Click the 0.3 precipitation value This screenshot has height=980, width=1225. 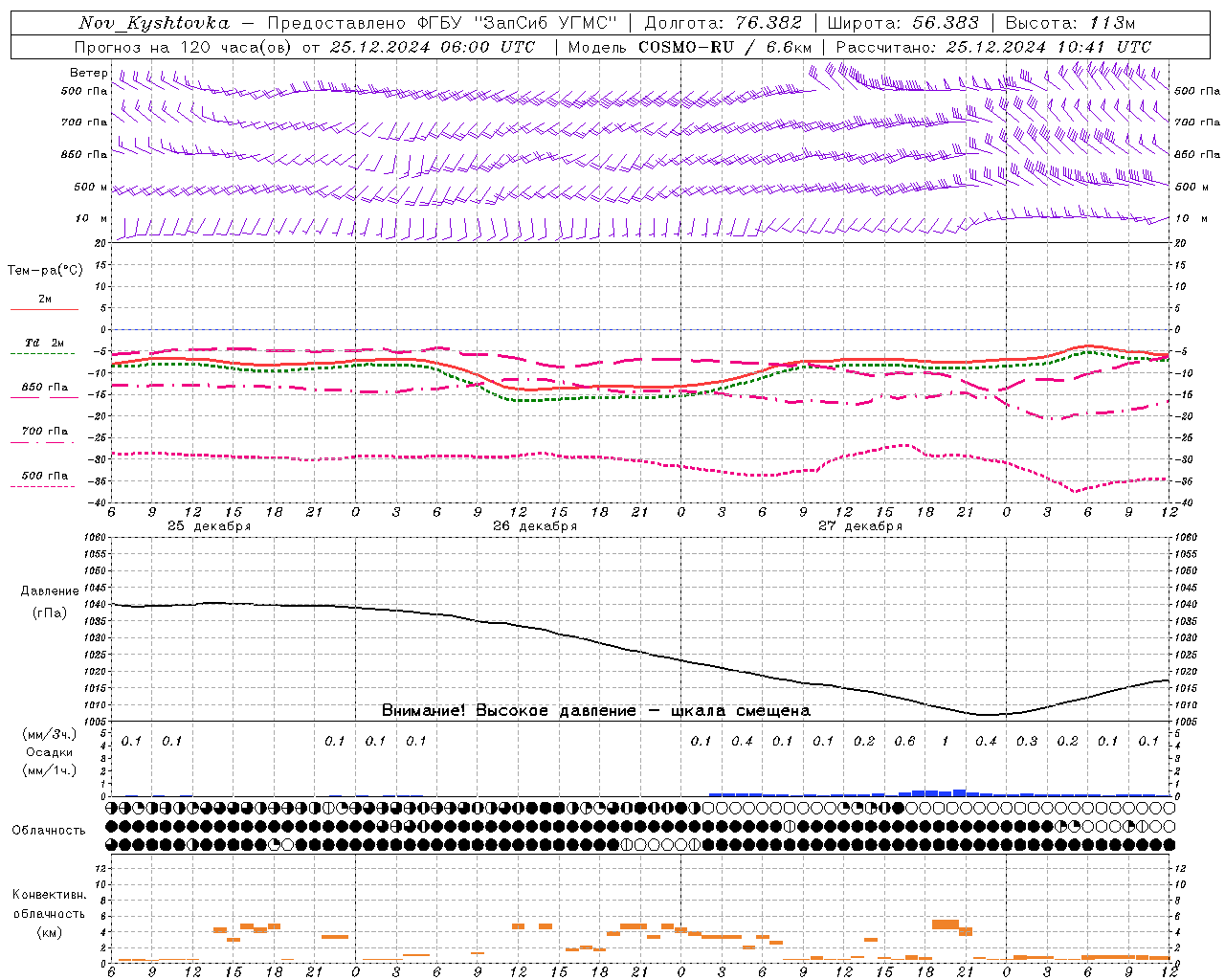point(1027,741)
